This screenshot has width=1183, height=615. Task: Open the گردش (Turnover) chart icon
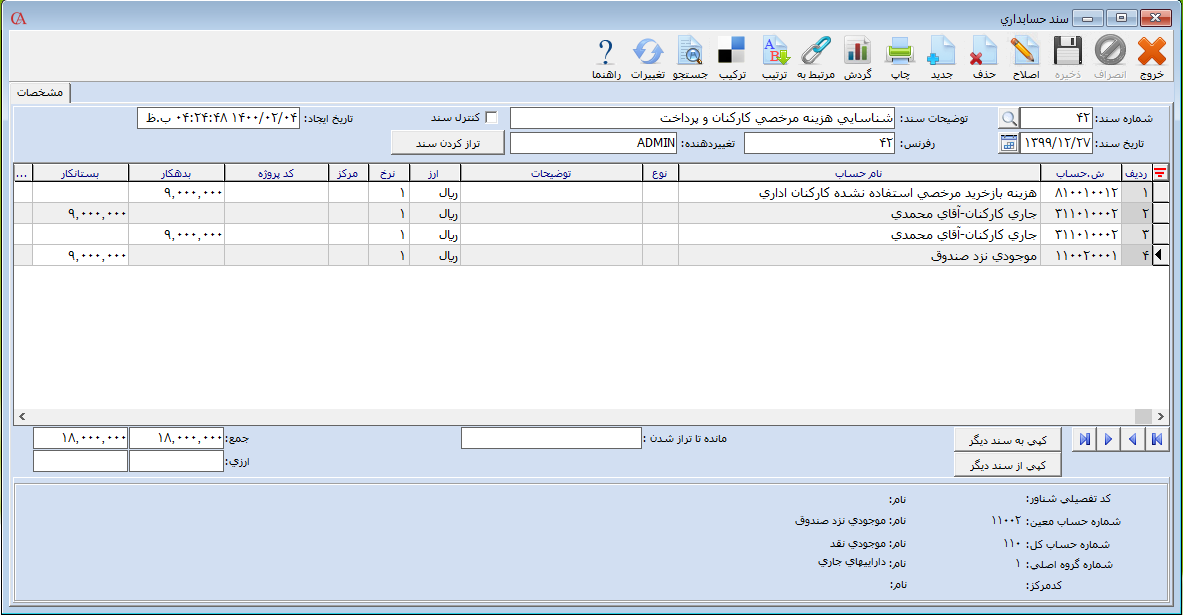point(857,52)
